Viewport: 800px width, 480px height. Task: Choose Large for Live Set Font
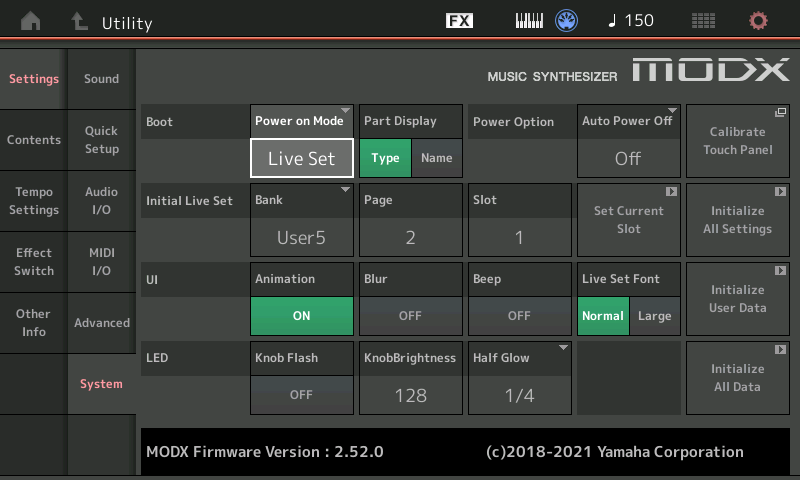pos(655,316)
